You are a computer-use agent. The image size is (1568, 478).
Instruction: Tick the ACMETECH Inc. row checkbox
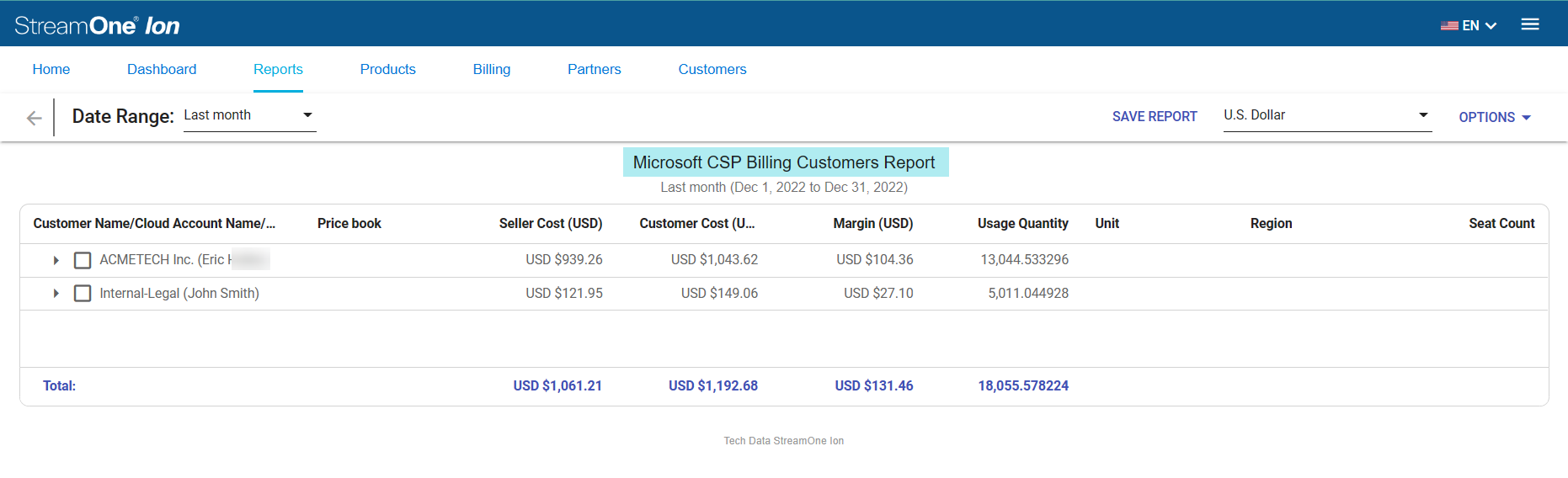83,260
